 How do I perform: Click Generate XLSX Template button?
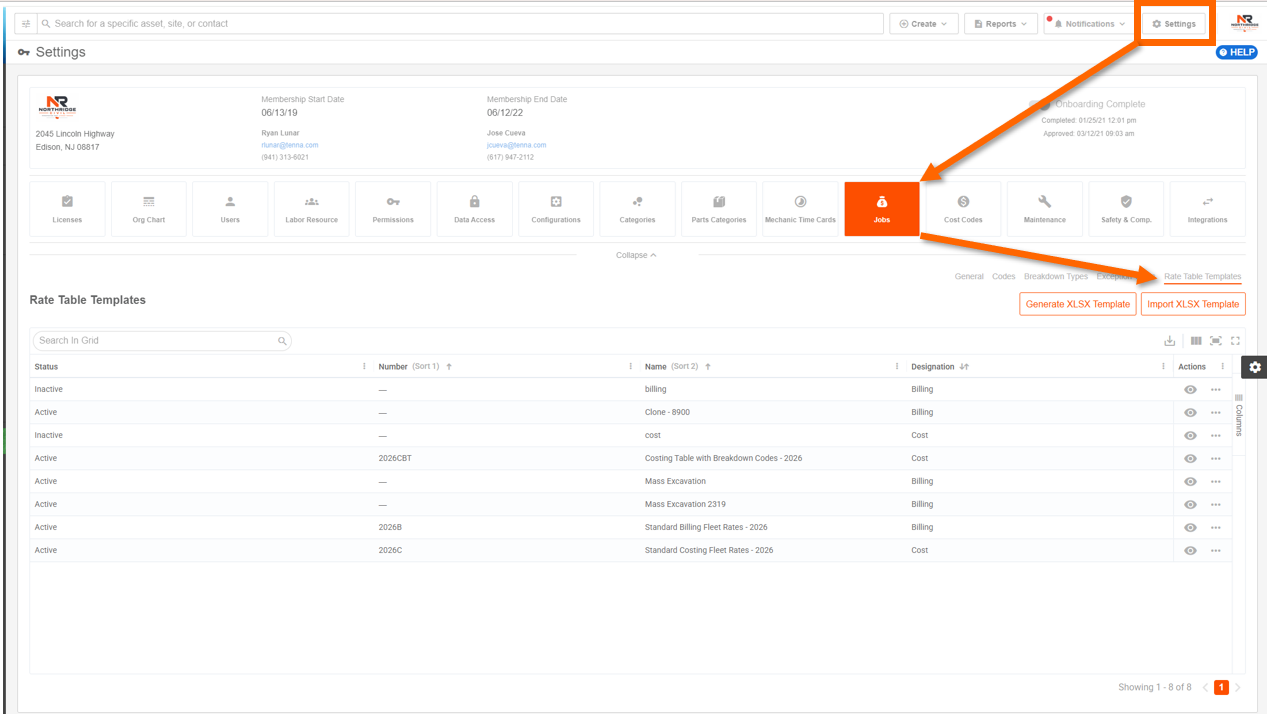[x=1077, y=304]
